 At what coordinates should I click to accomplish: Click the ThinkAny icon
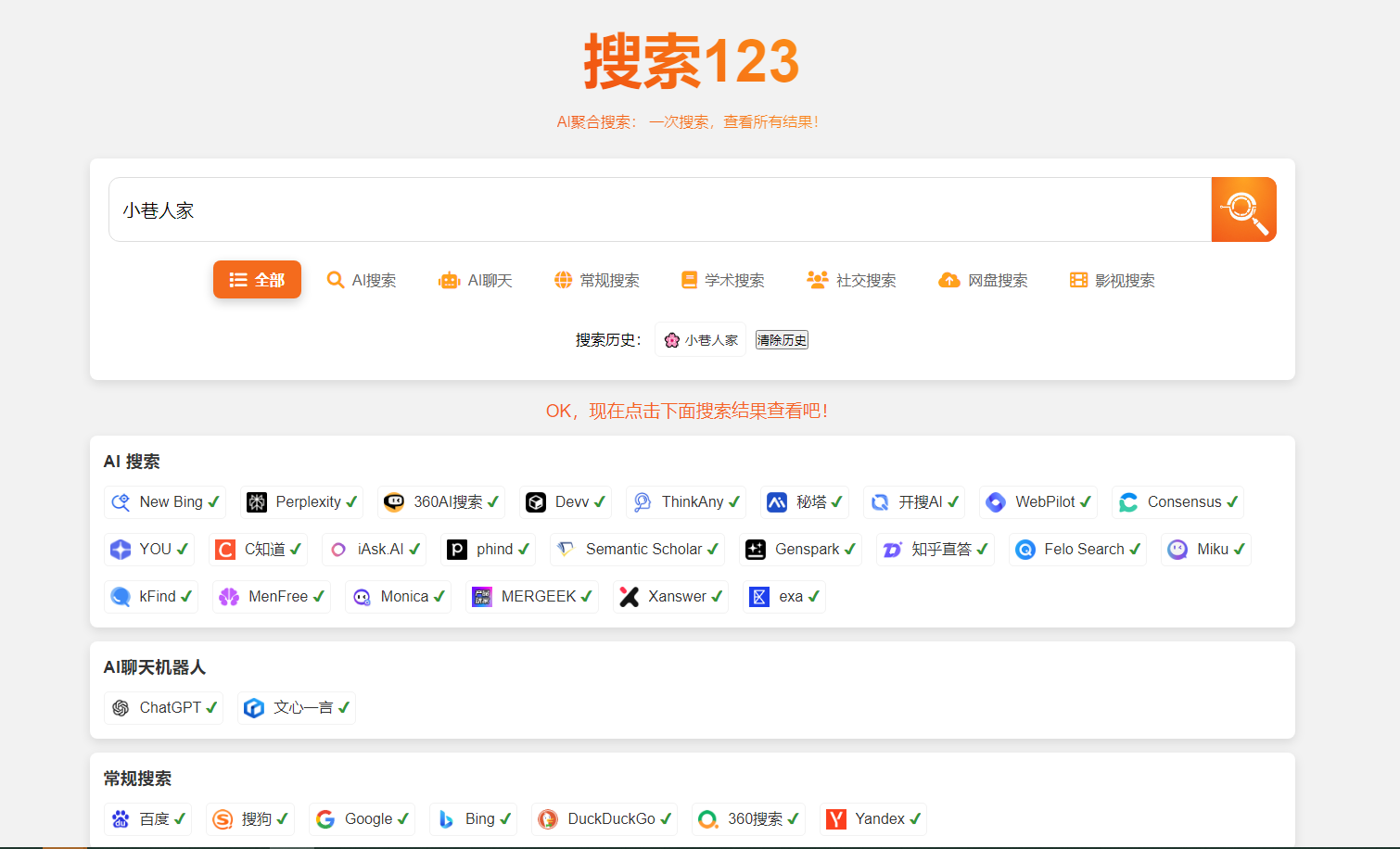[x=643, y=502]
